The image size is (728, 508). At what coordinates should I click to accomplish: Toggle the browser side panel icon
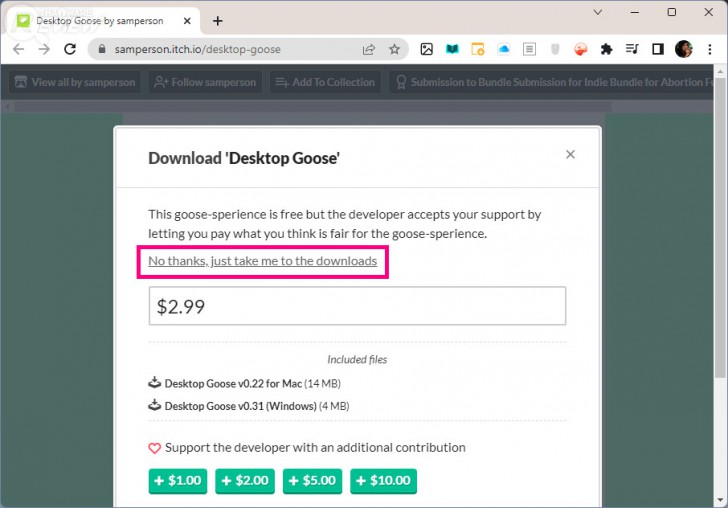658,49
